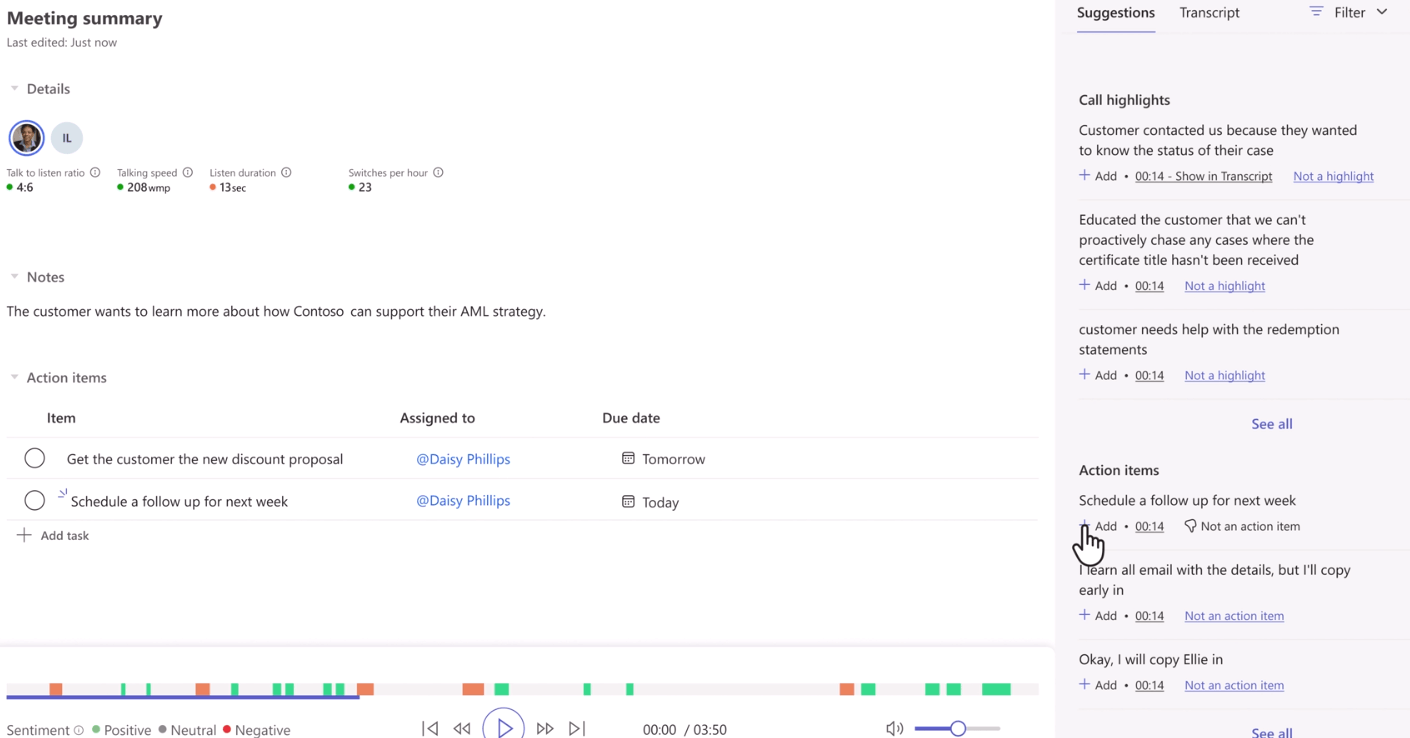Switch to the Suggestions tab
This screenshot has height=738, width=1410.
click(1116, 13)
